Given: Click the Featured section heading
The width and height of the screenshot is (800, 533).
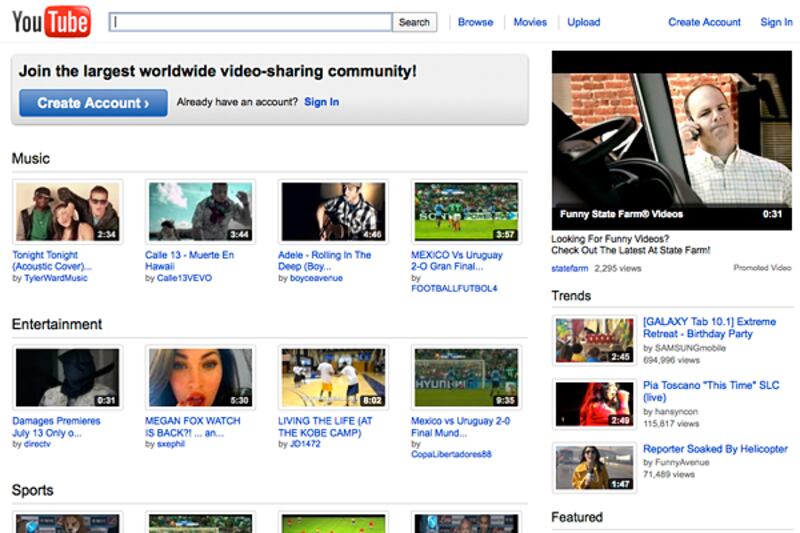Looking at the screenshot, I should pyautogui.click(x=577, y=517).
